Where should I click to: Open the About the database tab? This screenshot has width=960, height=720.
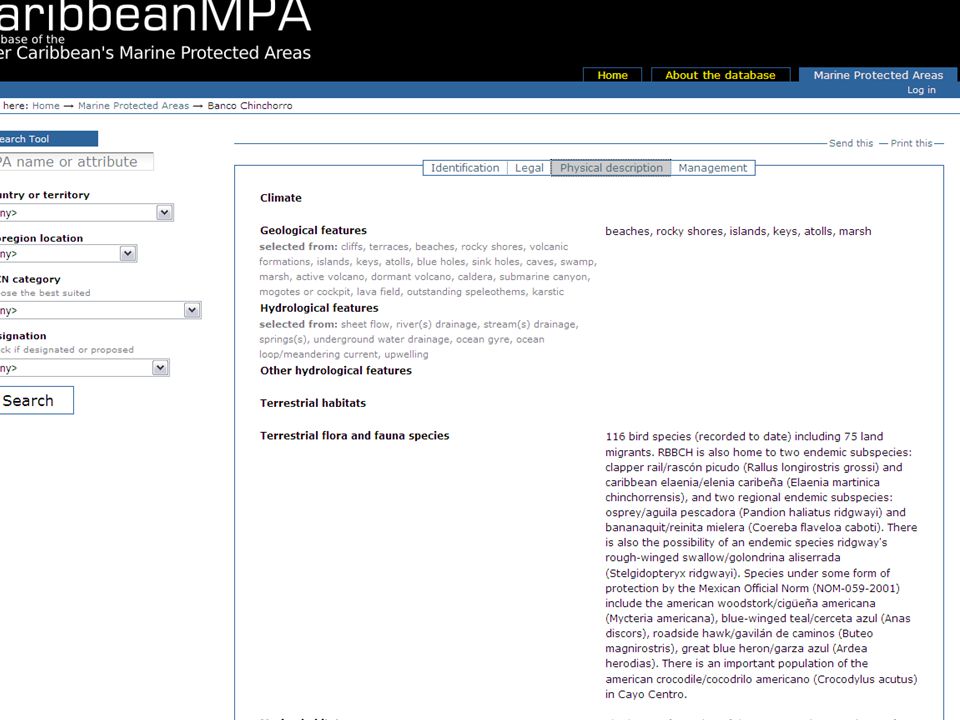pos(720,75)
